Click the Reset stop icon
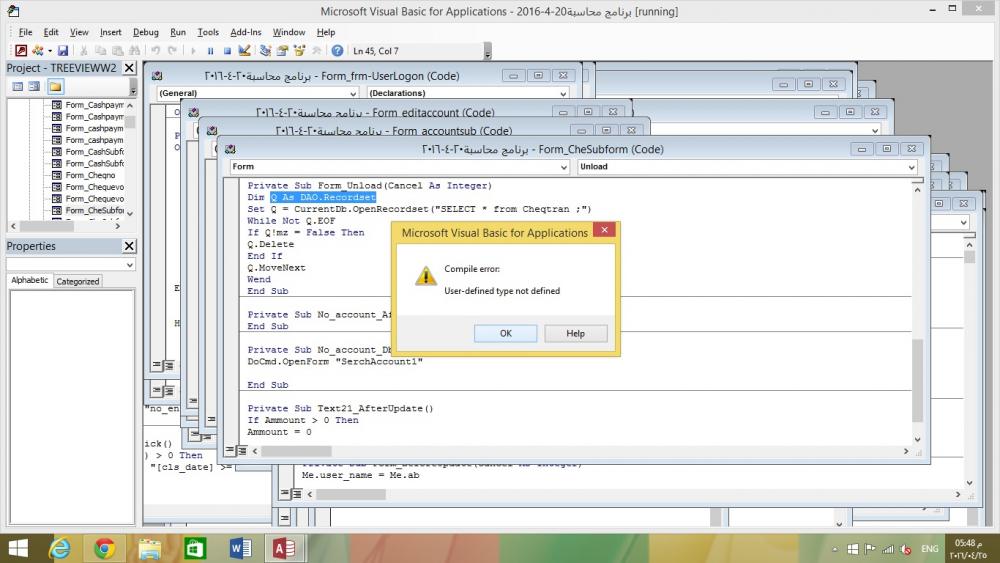This screenshot has width=1000, height=563. tap(227, 50)
